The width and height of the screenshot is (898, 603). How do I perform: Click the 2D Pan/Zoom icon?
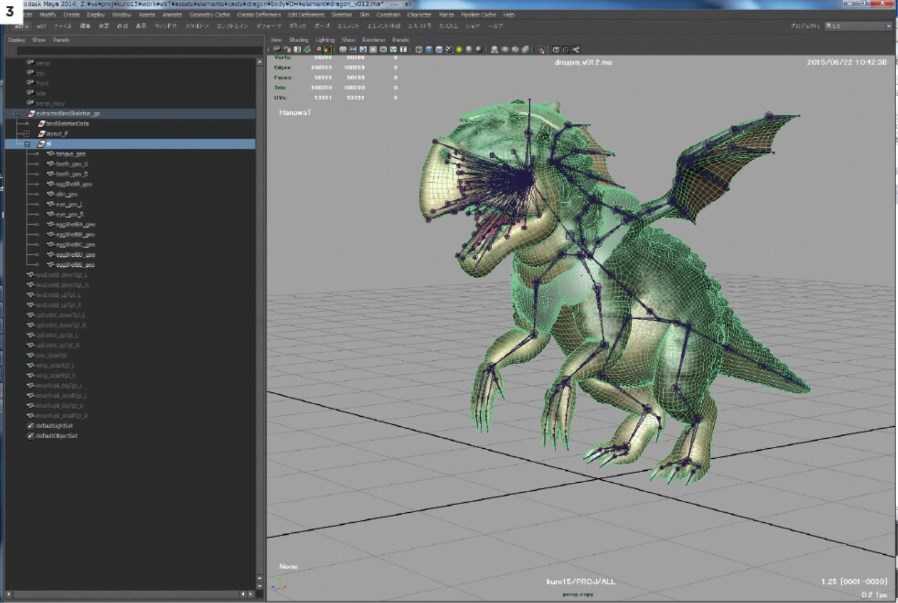(x=318, y=50)
